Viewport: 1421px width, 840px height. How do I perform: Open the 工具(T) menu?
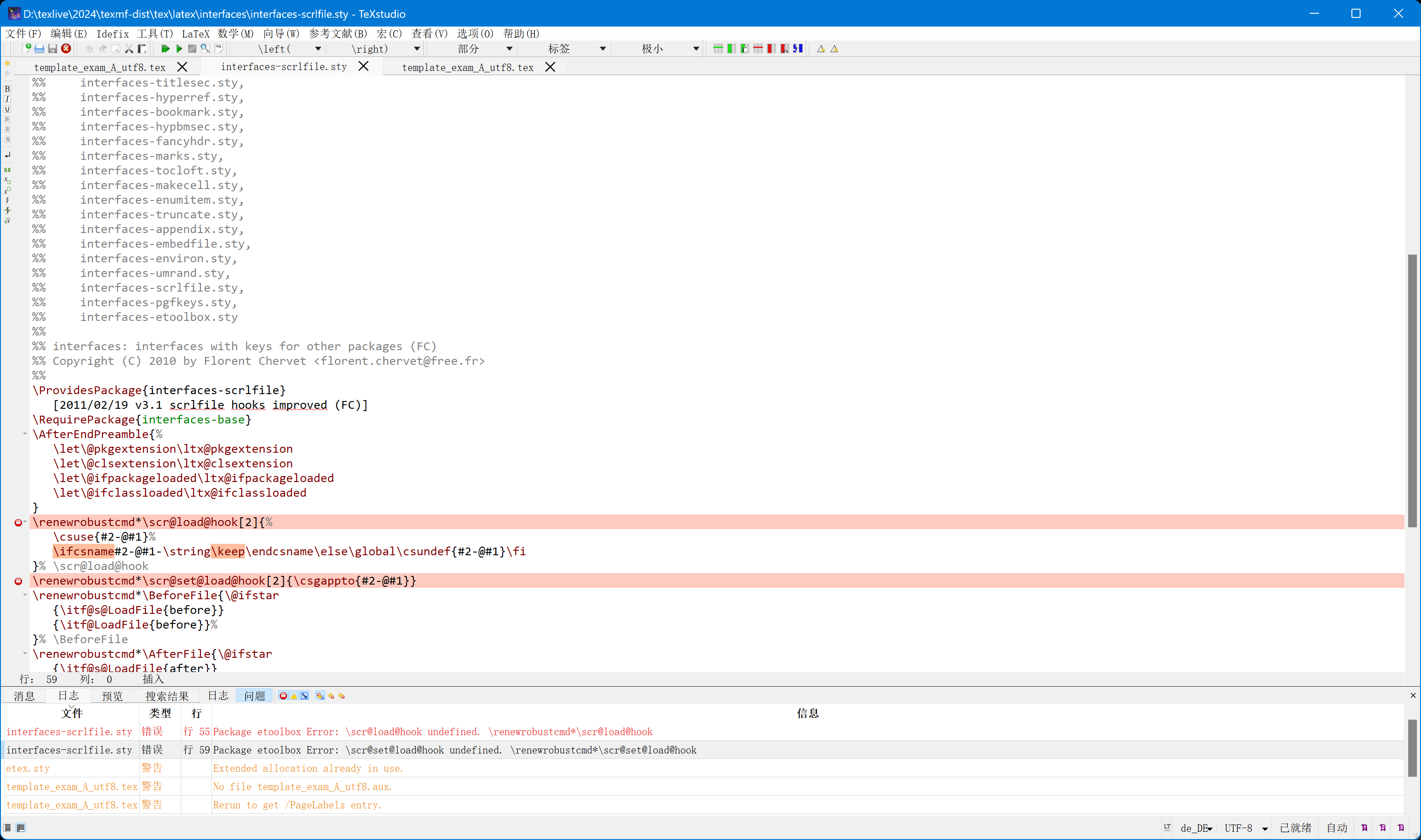tap(154, 33)
